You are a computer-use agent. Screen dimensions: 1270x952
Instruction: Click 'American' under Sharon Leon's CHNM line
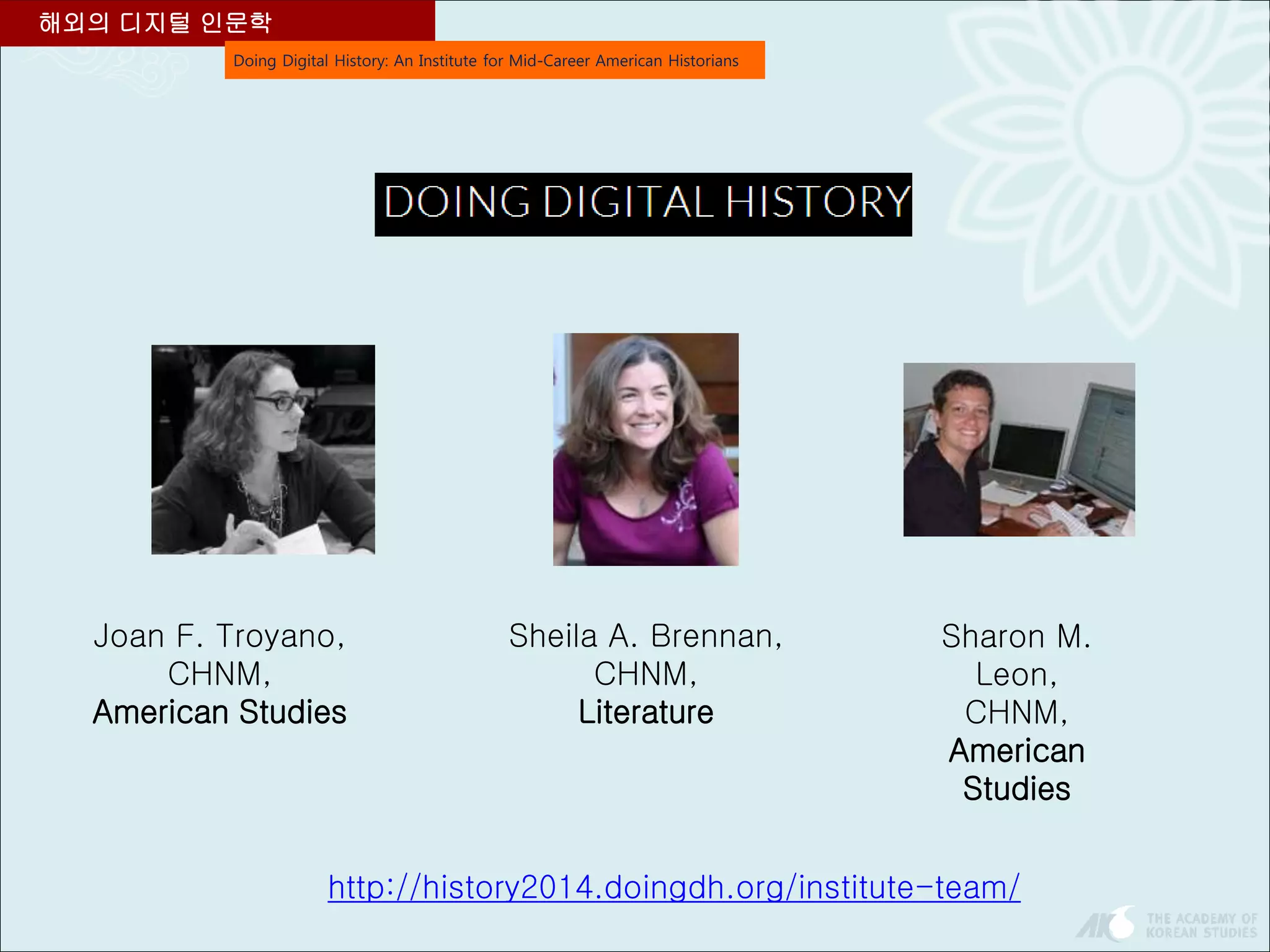click(x=1016, y=751)
